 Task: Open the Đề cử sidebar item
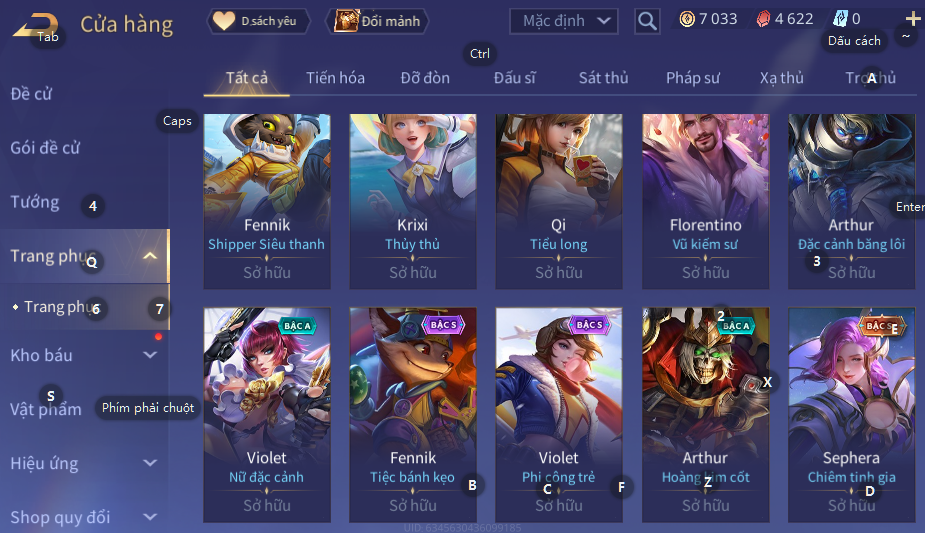31,94
